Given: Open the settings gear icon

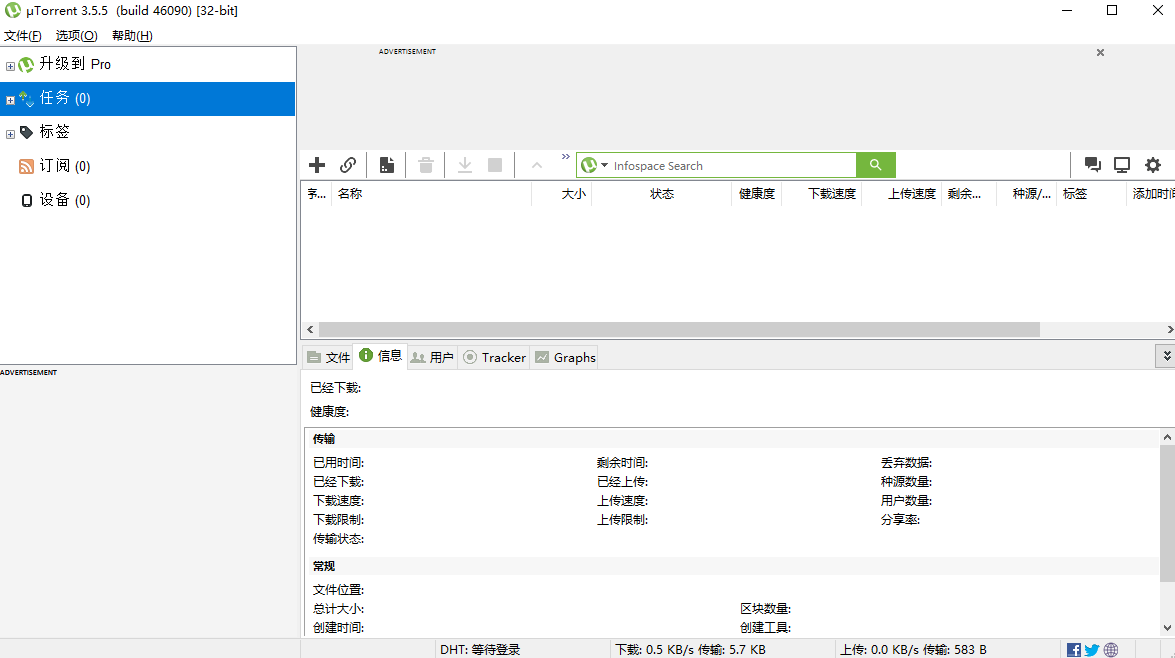Looking at the screenshot, I should [x=1153, y=164].
